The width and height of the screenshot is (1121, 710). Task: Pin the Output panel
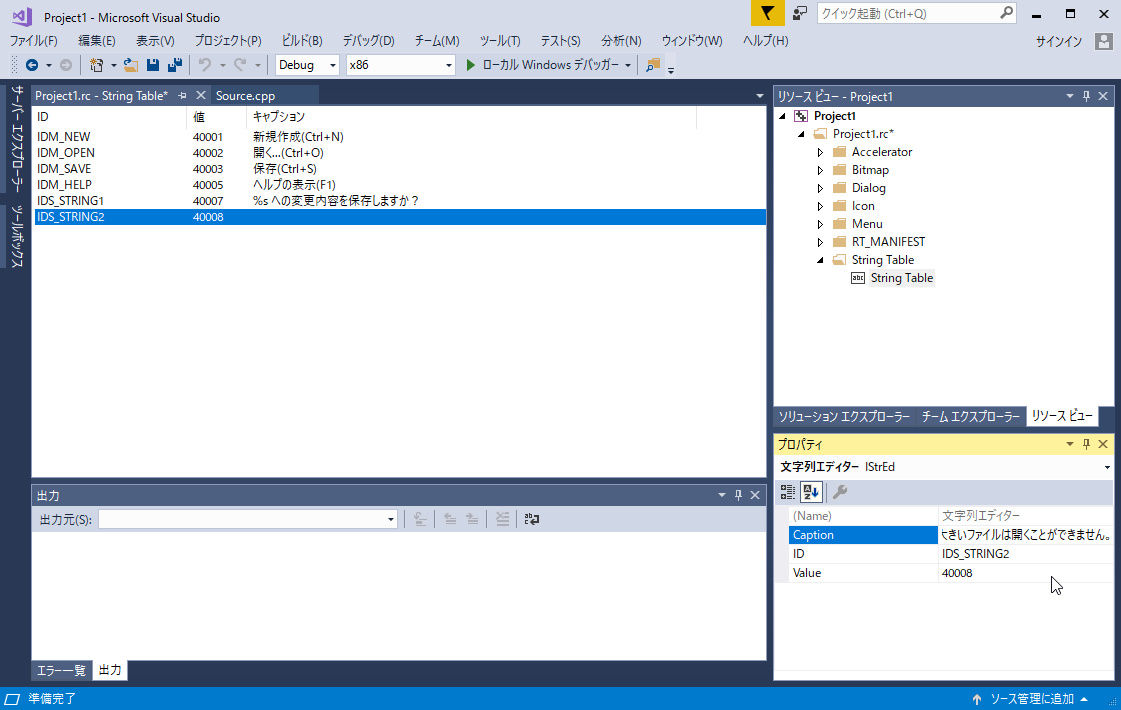click(739, 495)
